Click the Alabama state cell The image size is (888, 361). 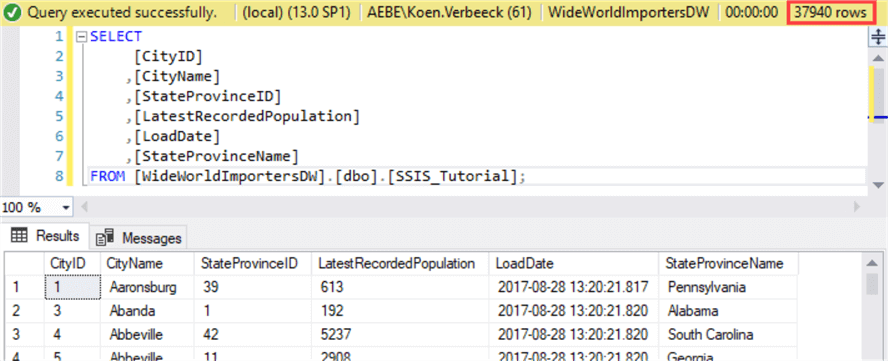tap(729, 311)
